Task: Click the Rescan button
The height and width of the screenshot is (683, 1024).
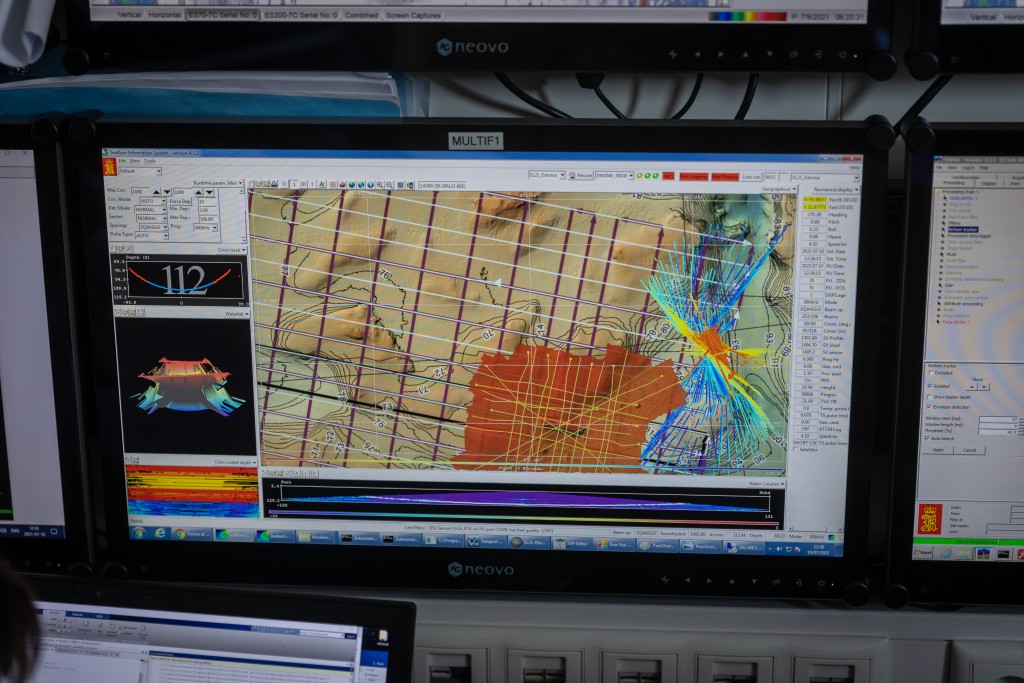Action: tap(580, 175)
